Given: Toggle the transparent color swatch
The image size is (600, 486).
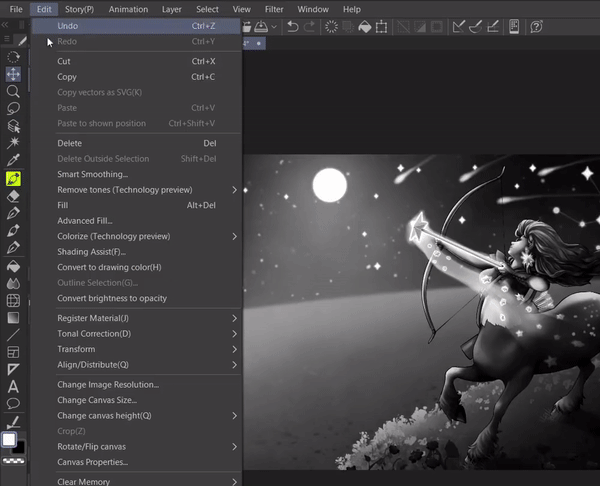Looking at the screenshot, I should point(14,462).
